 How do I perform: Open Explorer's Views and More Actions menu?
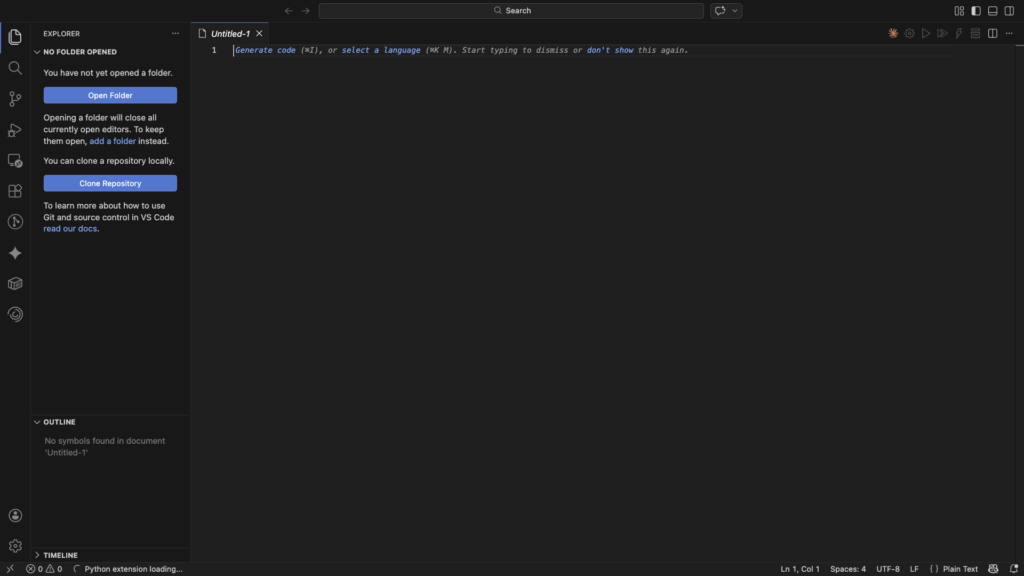[x=176, y=33]
